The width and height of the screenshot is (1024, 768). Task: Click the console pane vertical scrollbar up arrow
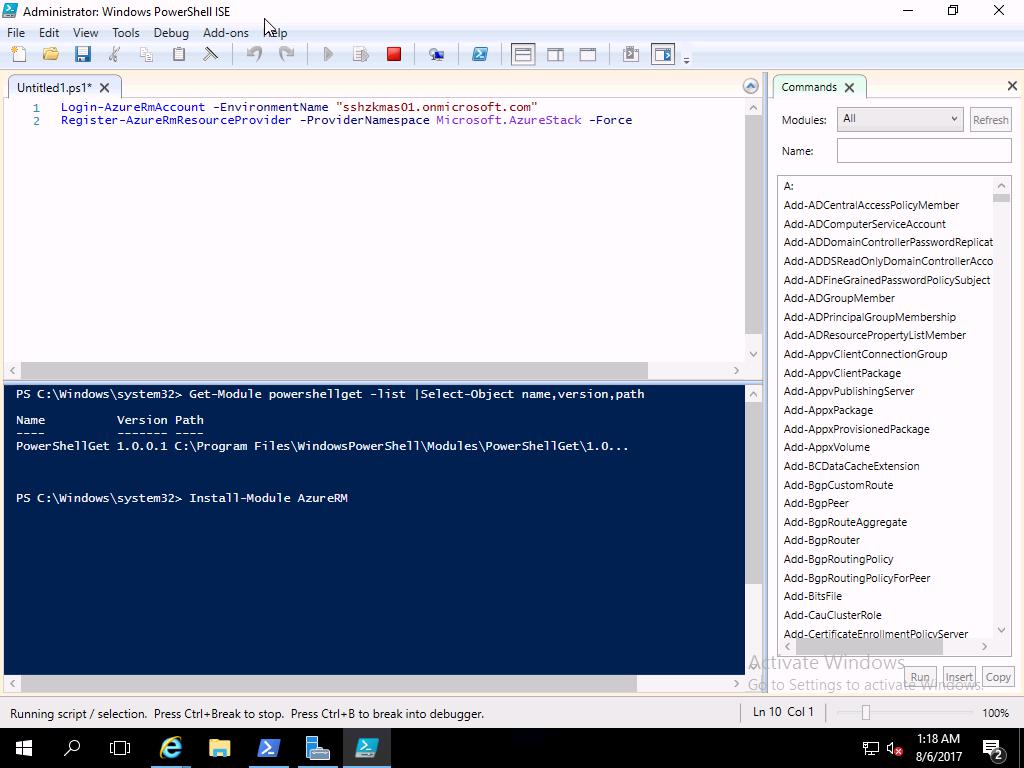pos(753,394)
